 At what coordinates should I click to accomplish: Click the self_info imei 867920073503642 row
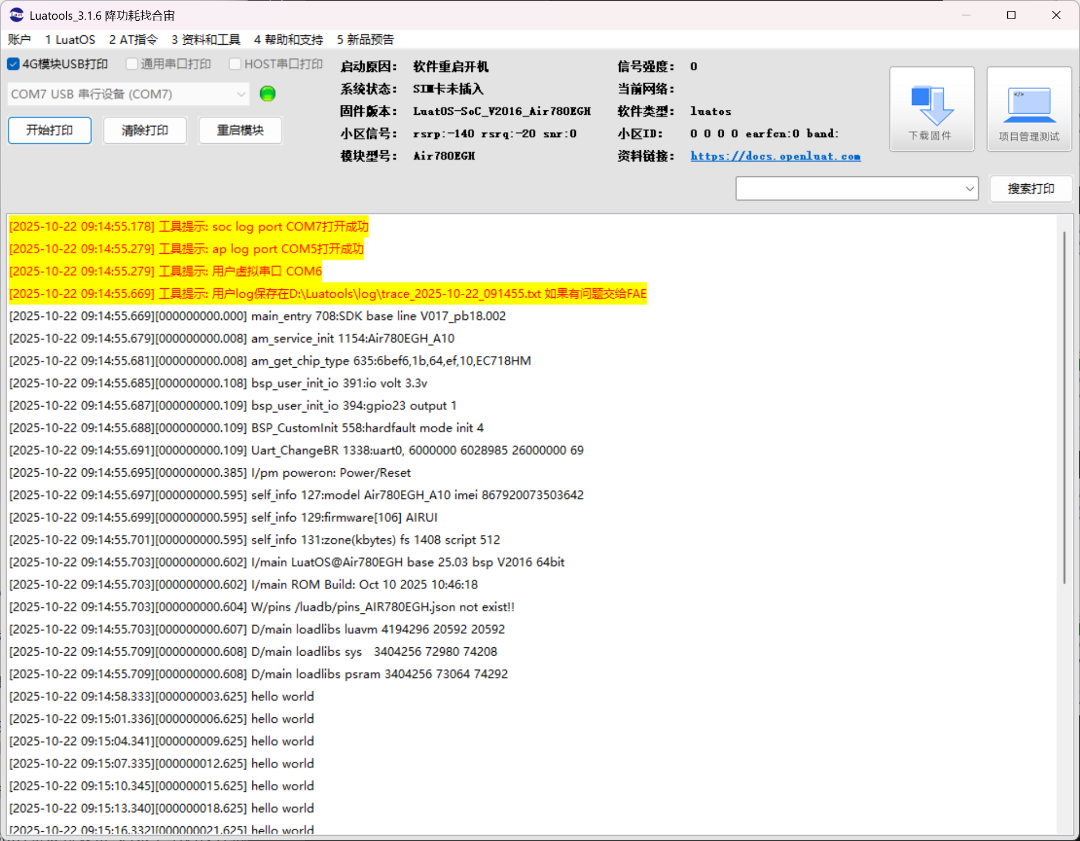click(296, 495)
